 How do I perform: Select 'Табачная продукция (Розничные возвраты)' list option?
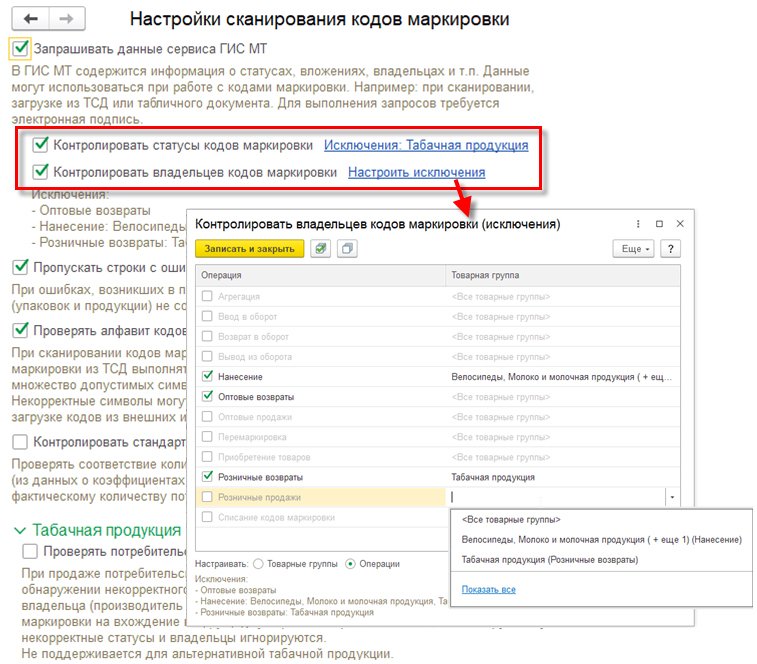[549, 560]
